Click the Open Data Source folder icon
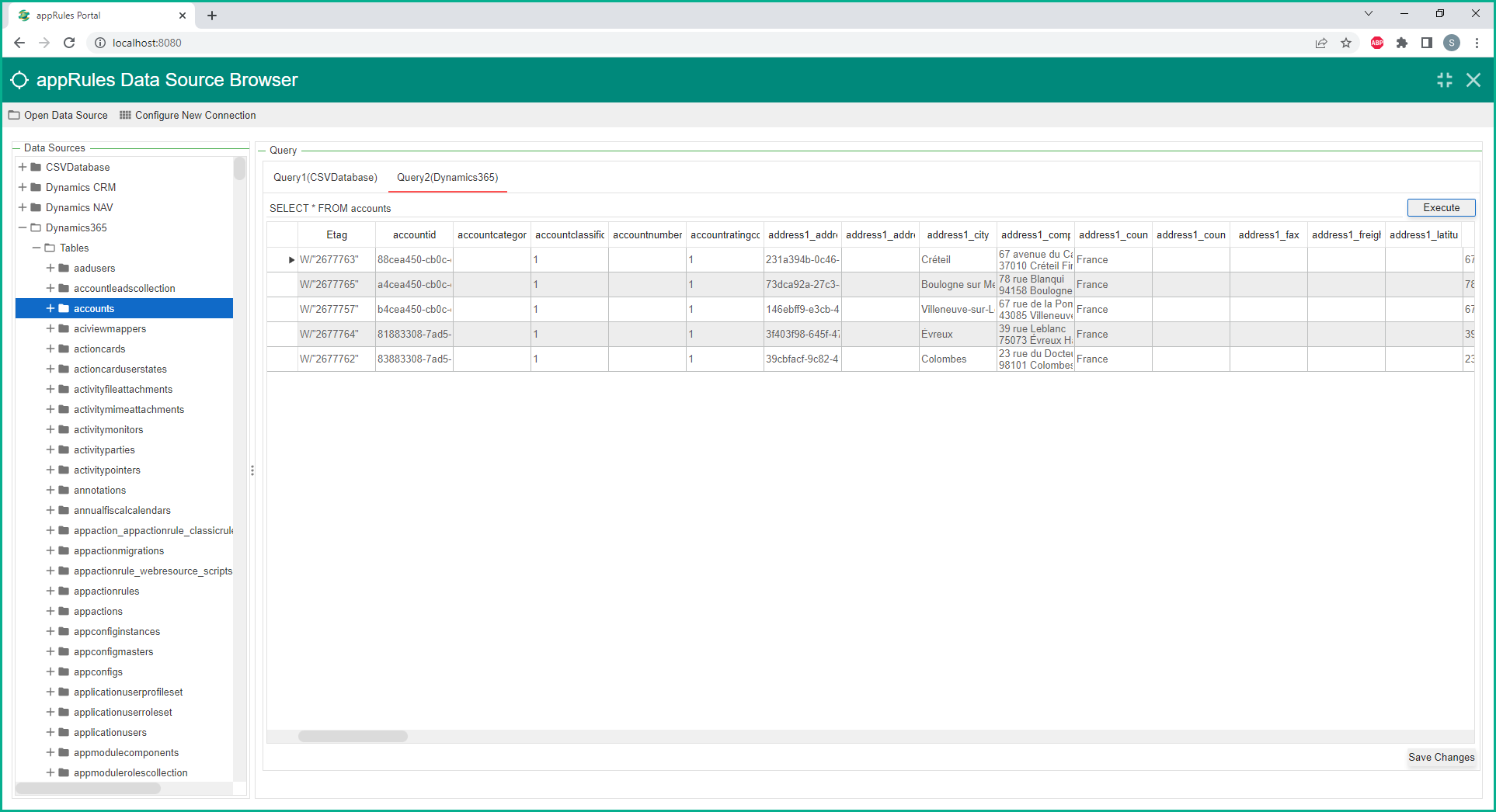 (x=14, y=115)
